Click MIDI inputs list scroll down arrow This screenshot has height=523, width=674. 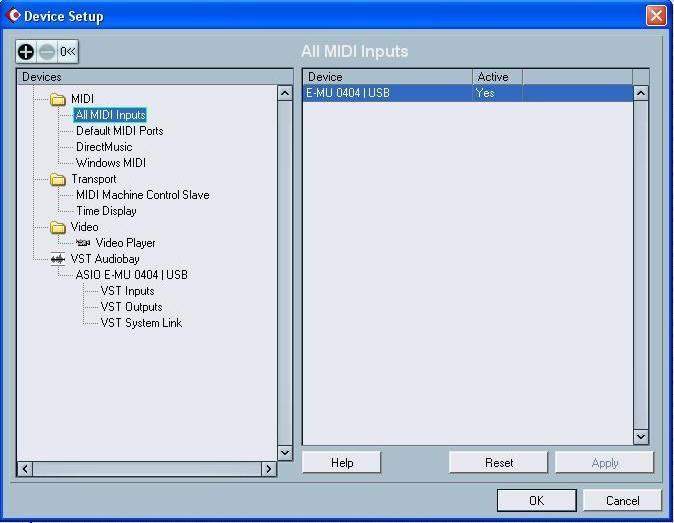(x=641, y=437)
